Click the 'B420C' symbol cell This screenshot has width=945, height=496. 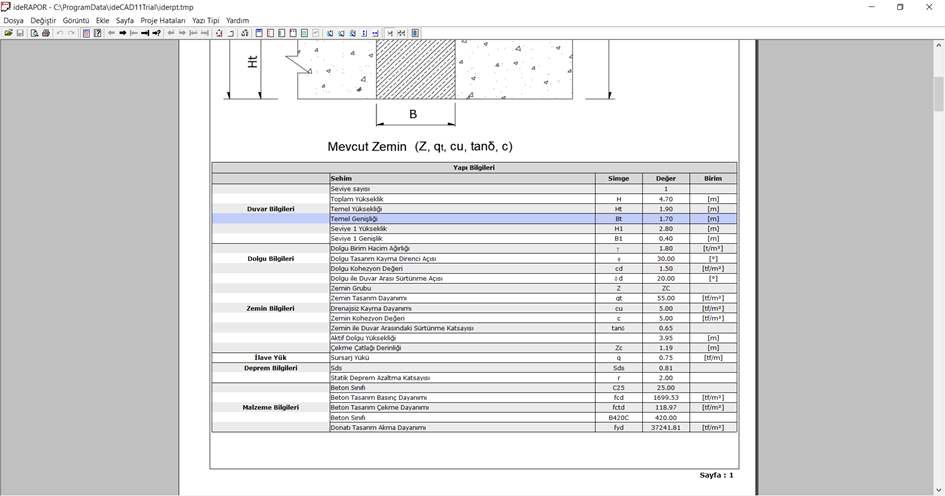618,418
